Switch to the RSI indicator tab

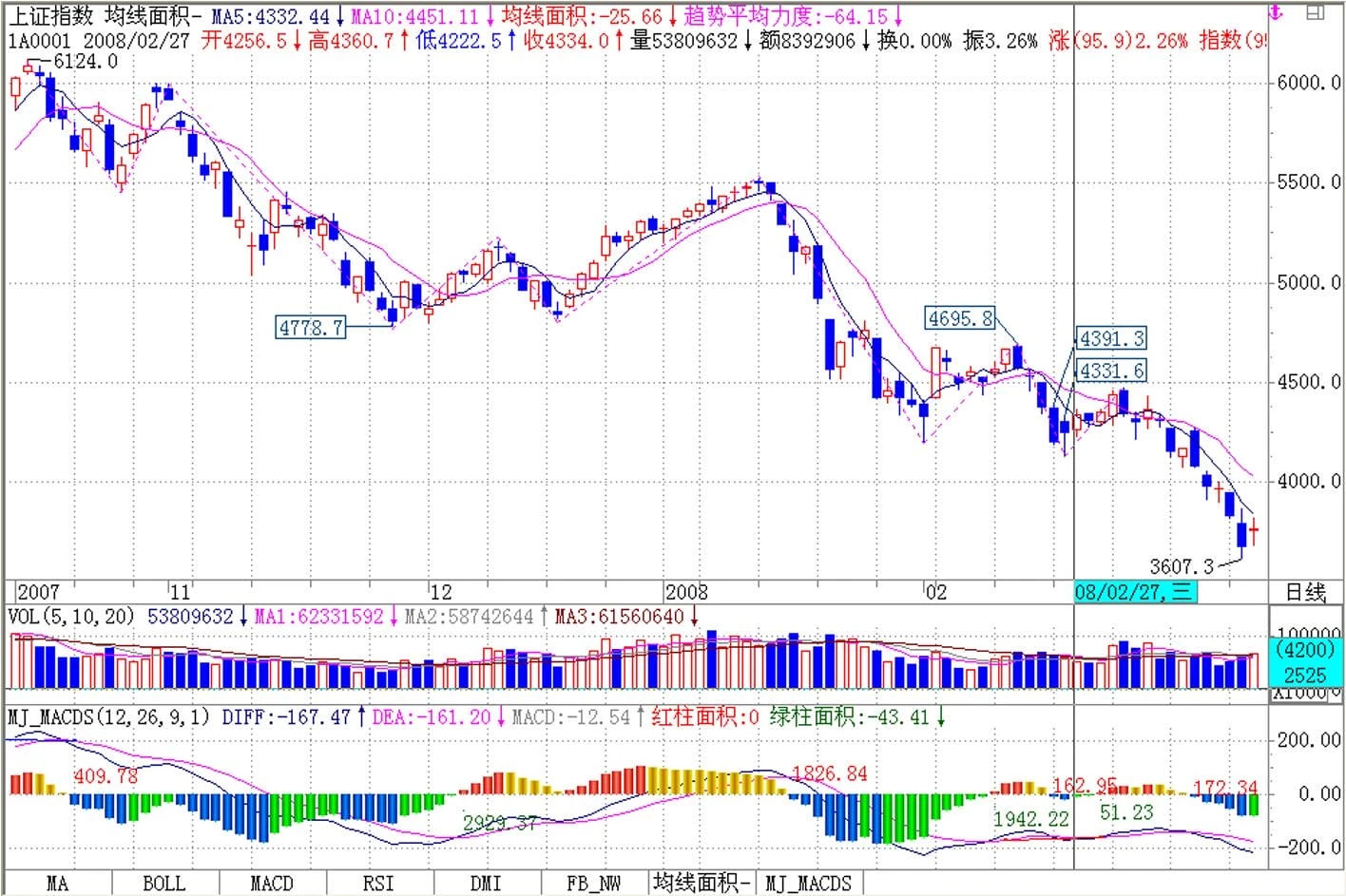point(378,884)
